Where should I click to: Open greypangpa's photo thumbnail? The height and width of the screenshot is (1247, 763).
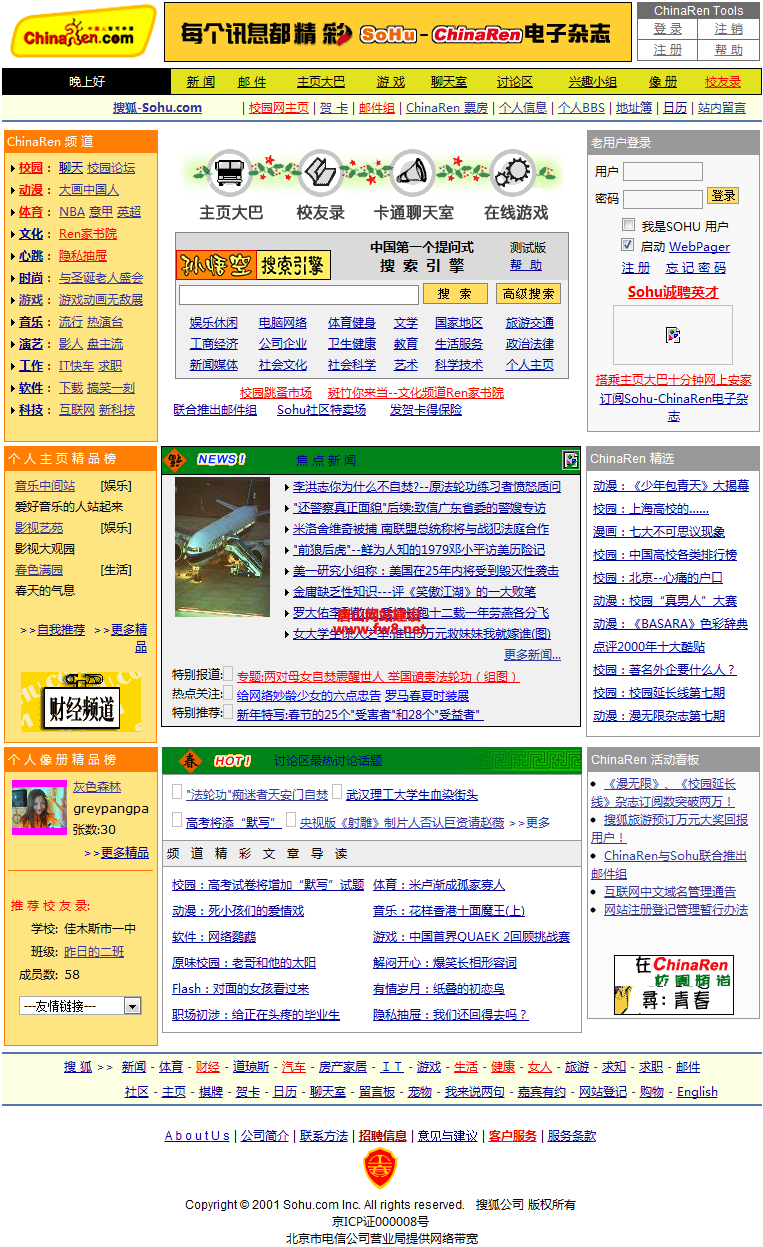[39, 807]
